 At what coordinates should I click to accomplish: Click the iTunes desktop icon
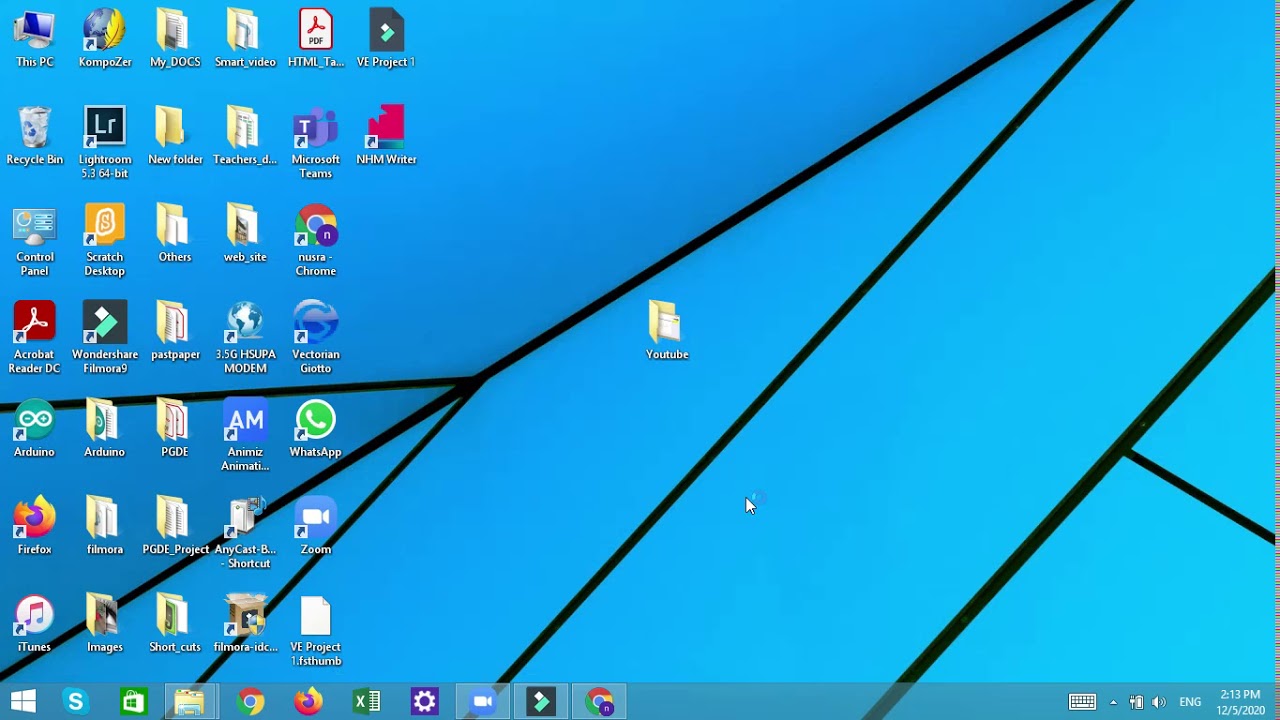coord(35,616)
